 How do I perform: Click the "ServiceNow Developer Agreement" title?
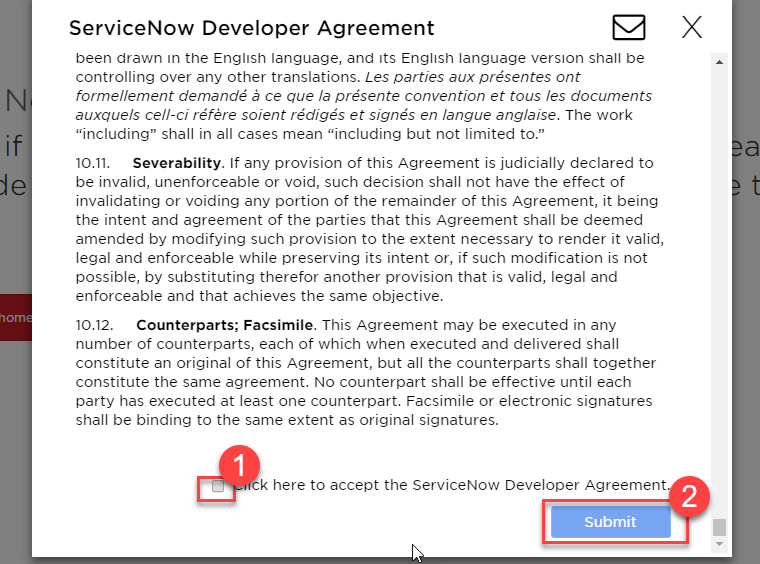[x=252, y=28]
